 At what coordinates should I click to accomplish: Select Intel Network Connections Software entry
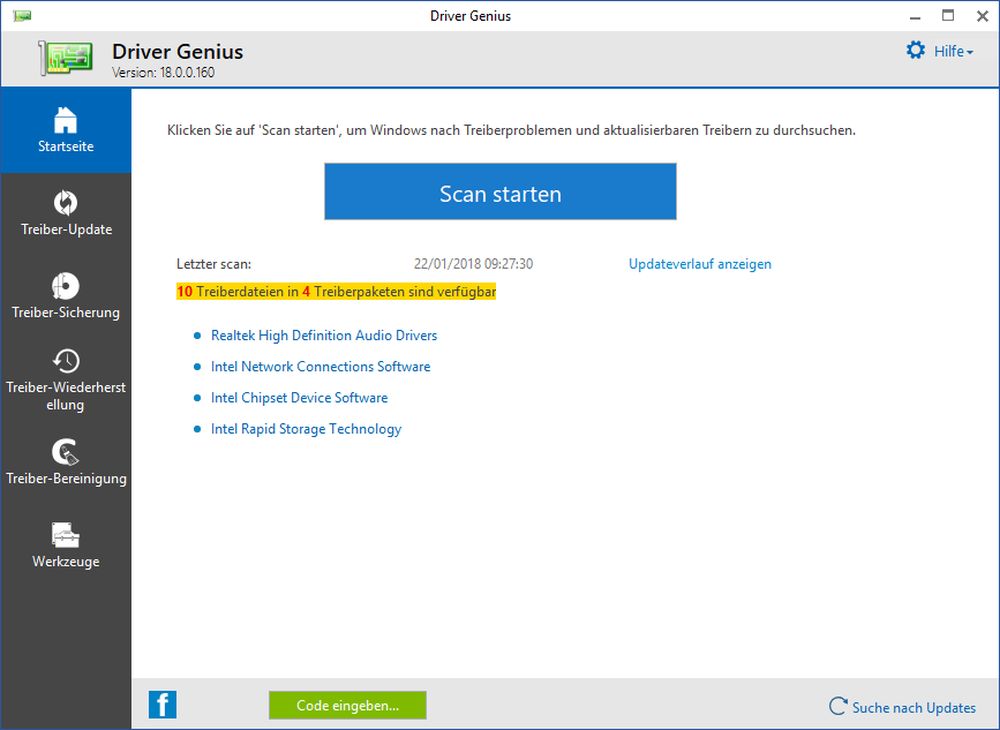(320, 367)
